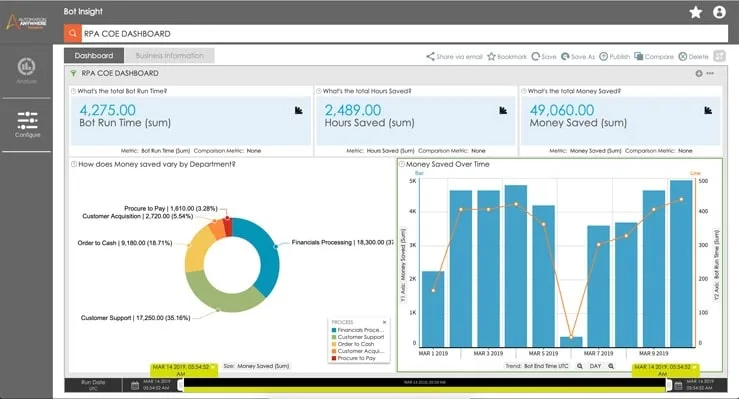
Task: Click the Run Date UTC label
Action: pyautogui.click(x=93, y=385)
